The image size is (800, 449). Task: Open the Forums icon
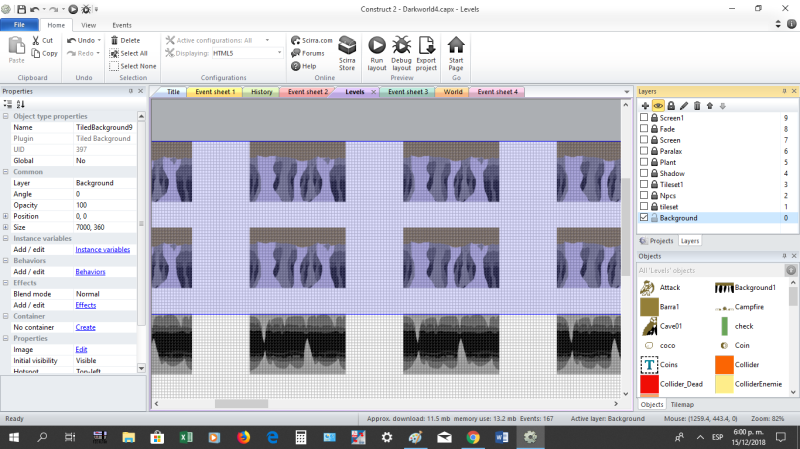[295, 53]
